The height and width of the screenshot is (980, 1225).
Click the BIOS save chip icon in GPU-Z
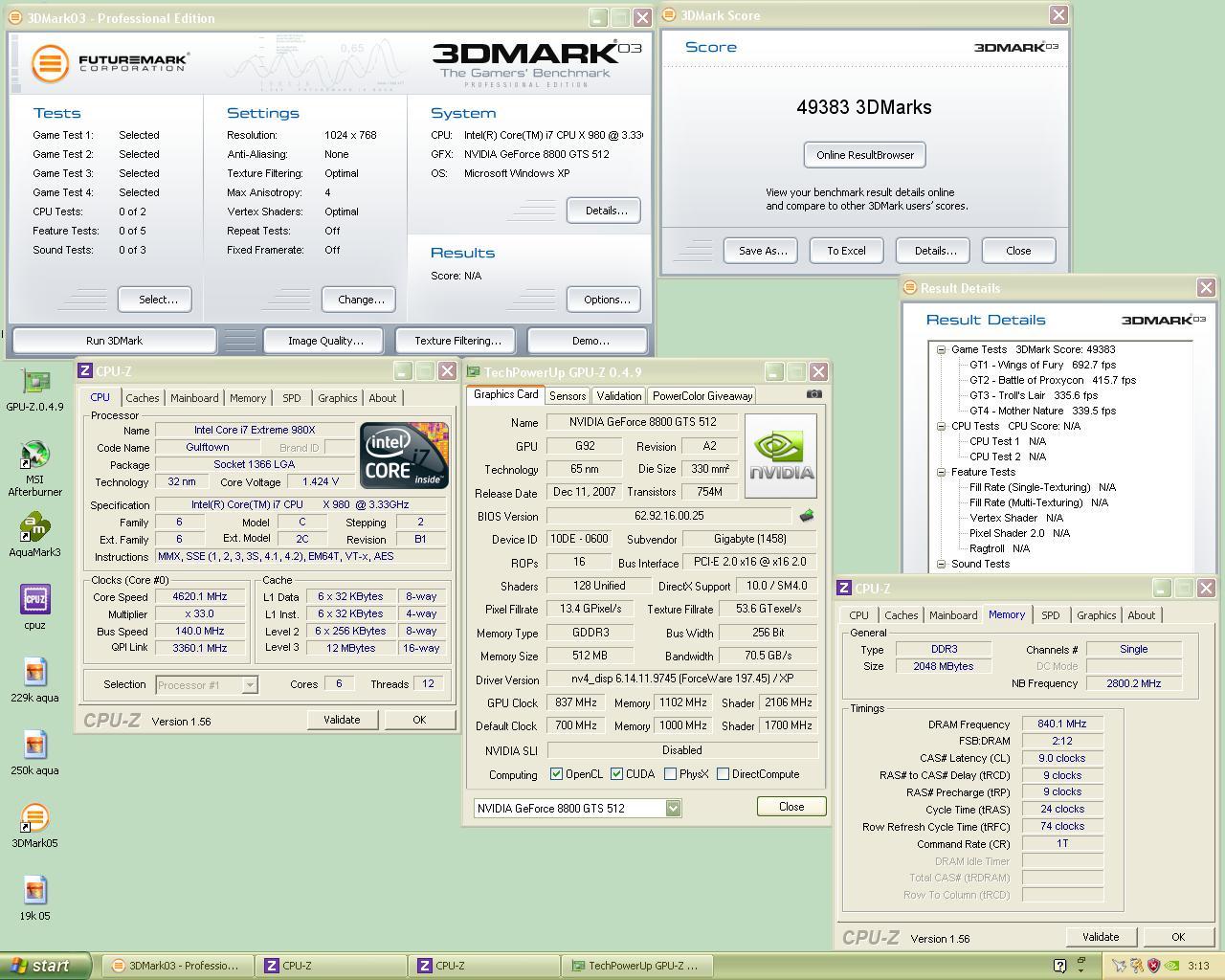(807, 515)
